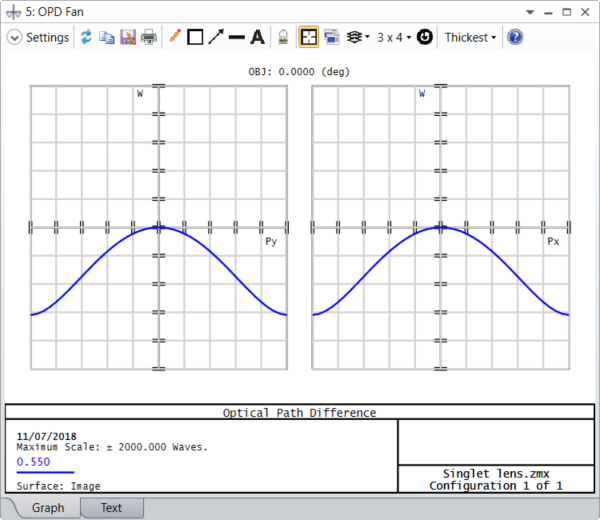Click the OBJ: 0.0000 (deg) heading
The image size is (600, 520).
coord(299,72)
